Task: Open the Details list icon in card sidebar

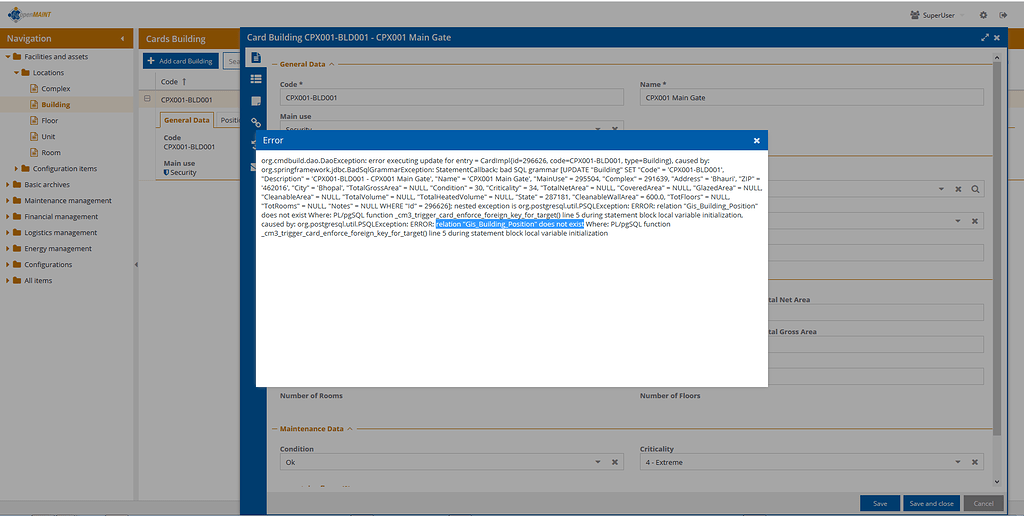Action: pyautogui.click(x=256, y=79)
